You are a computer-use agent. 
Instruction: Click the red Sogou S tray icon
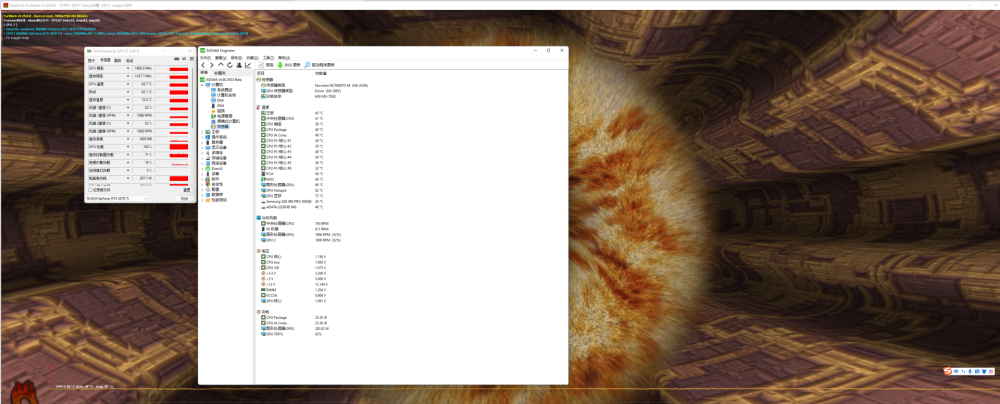(950, 371)
